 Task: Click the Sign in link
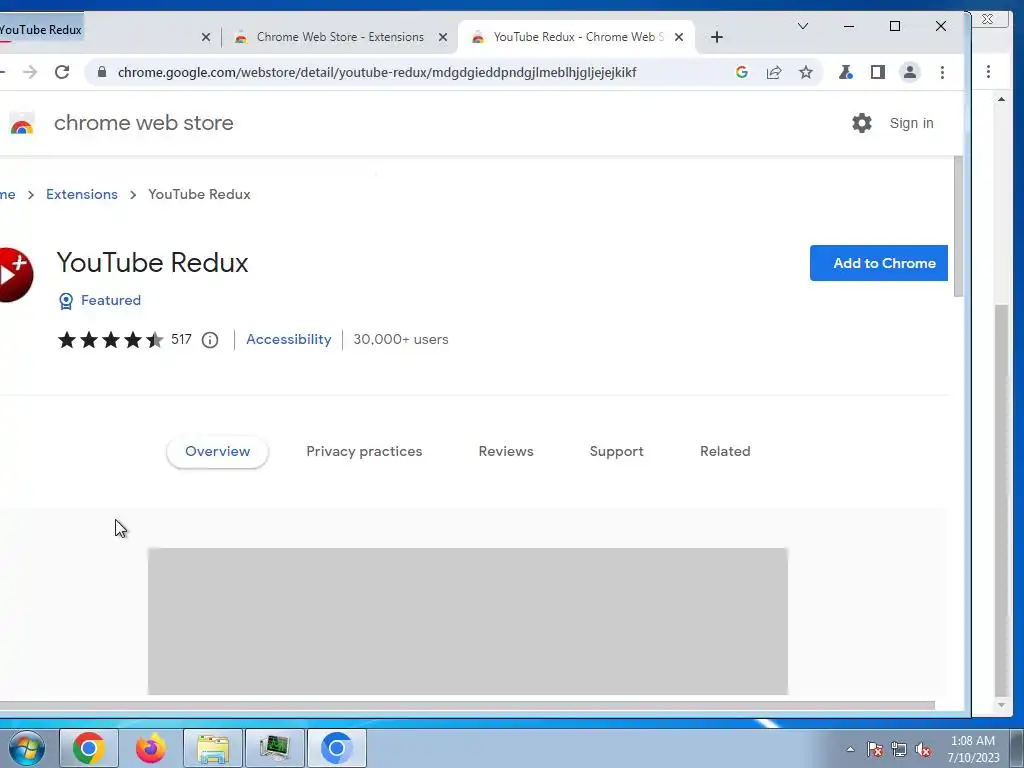click(911, 123)
